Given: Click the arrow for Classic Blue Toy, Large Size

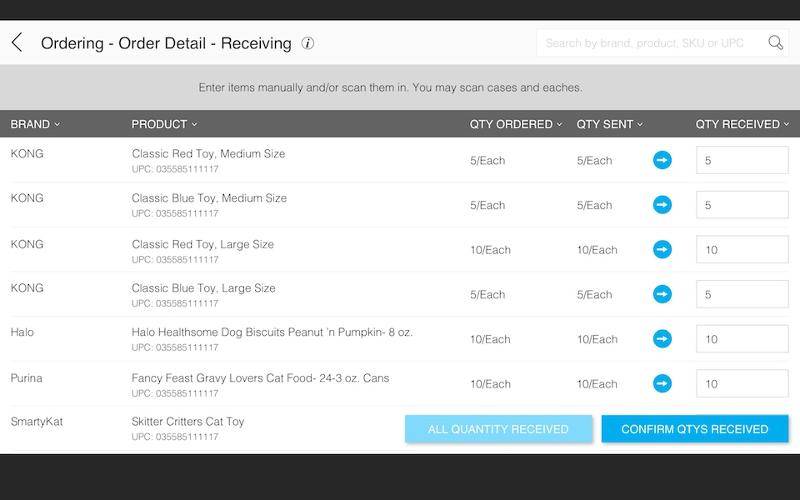Looking at the screenshot, I should (662, 294).
